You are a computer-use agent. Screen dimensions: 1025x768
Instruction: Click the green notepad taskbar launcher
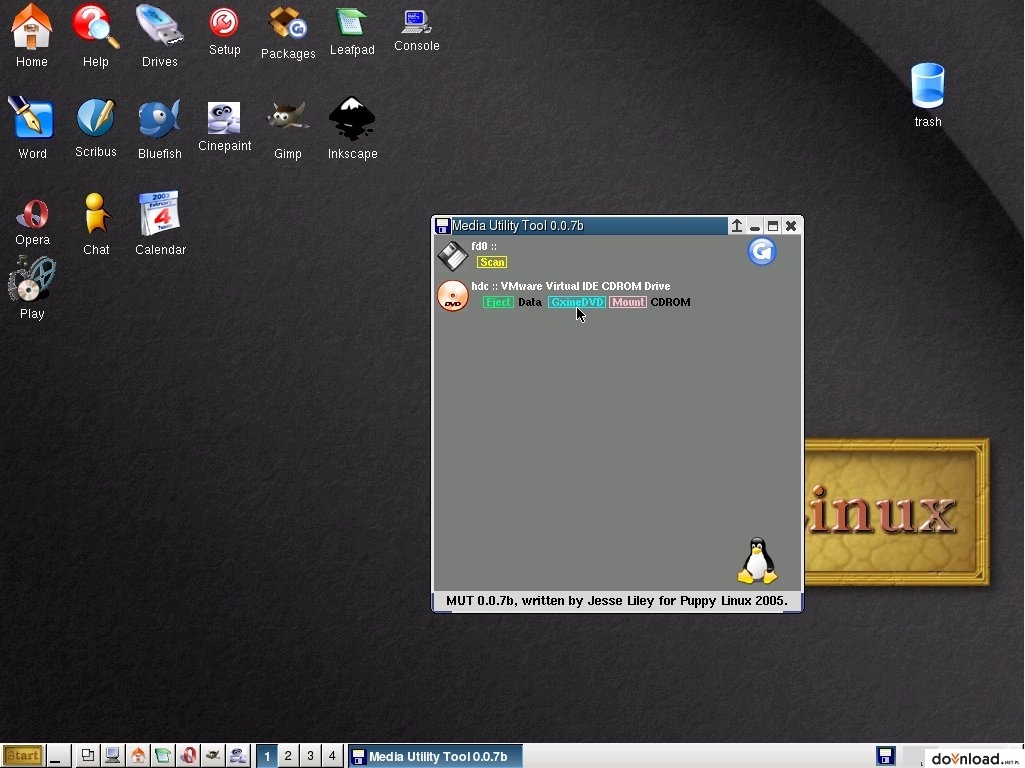pyautogui.click(x=163, y=756)
